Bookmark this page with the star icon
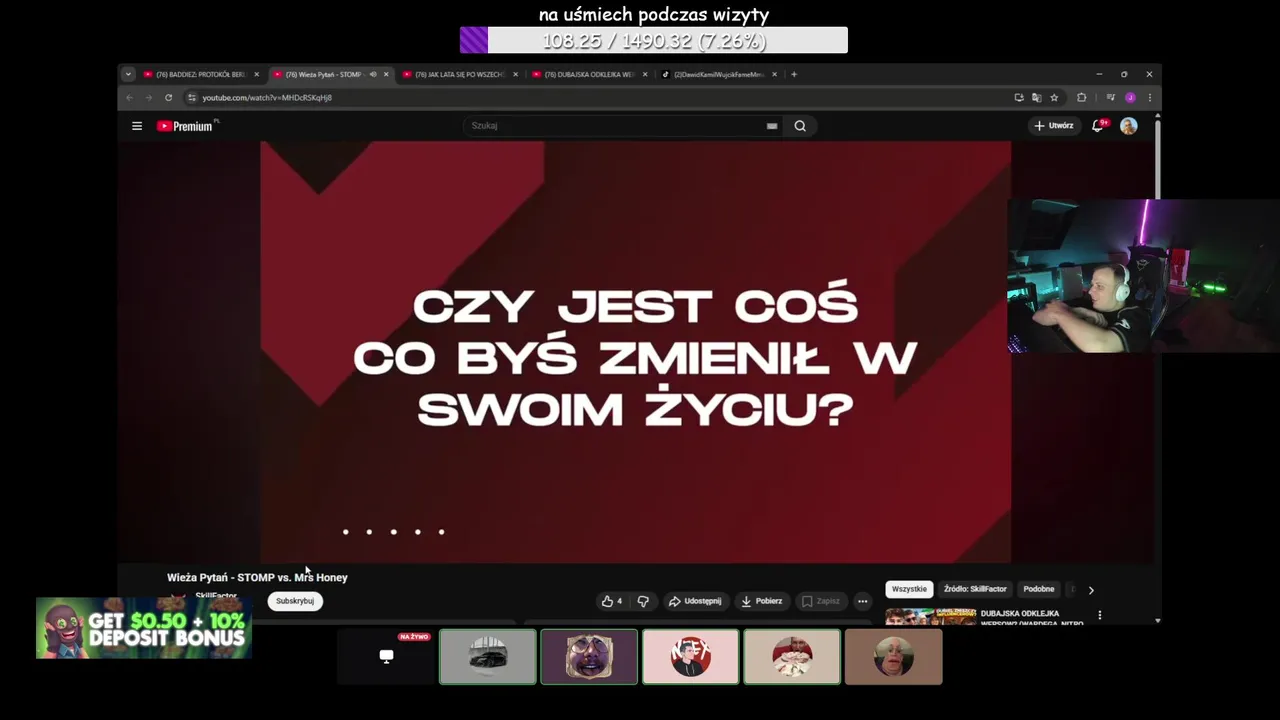 [1054, 97]
